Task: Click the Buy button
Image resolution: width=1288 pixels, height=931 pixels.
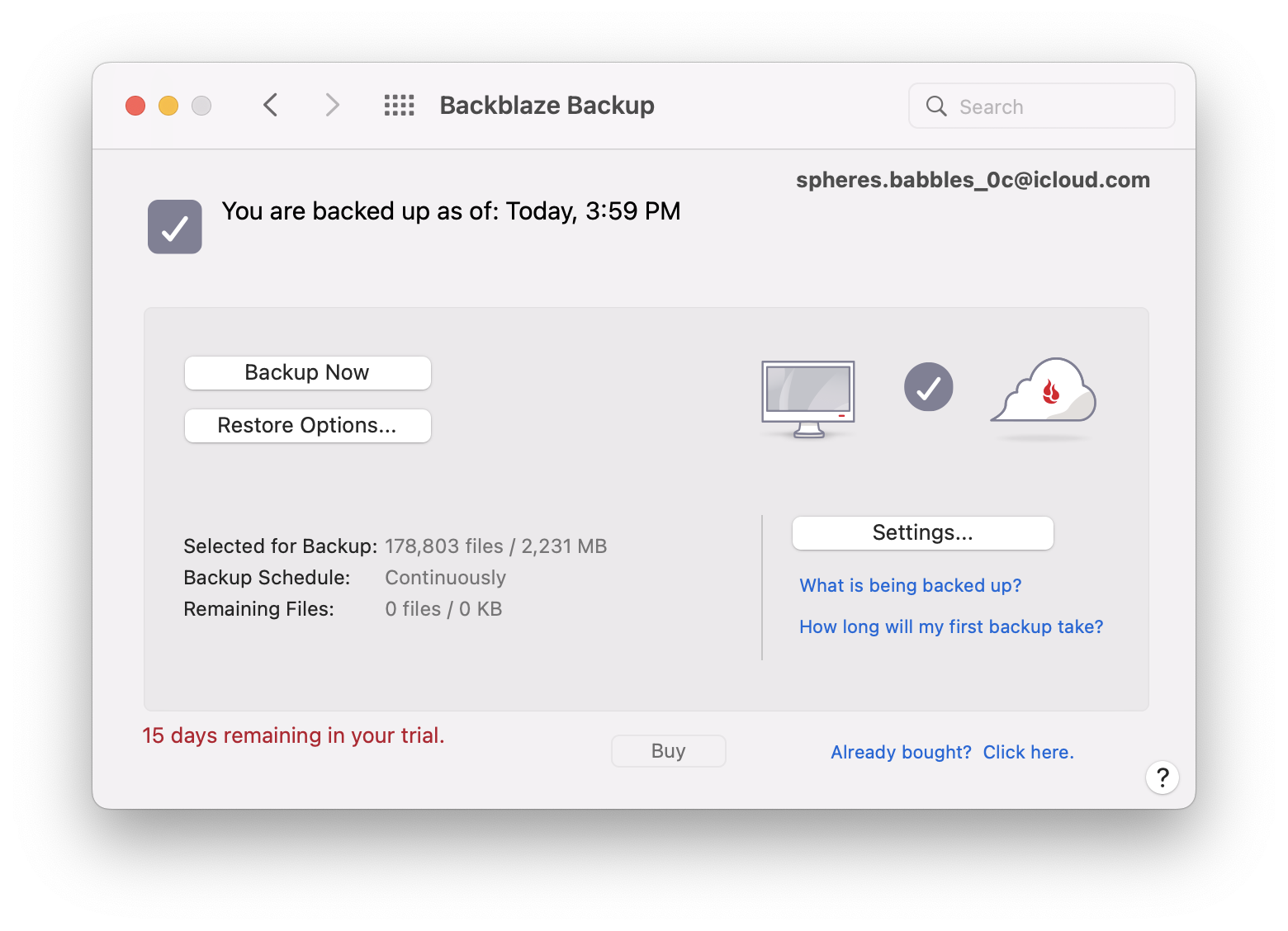Action: pos(668,751)
